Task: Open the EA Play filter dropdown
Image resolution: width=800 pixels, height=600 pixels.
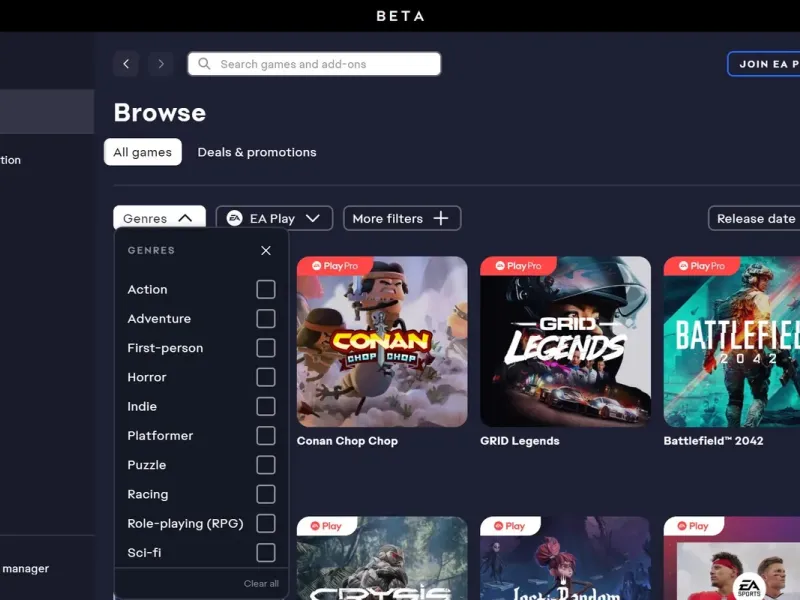Action: pos(274,218)
